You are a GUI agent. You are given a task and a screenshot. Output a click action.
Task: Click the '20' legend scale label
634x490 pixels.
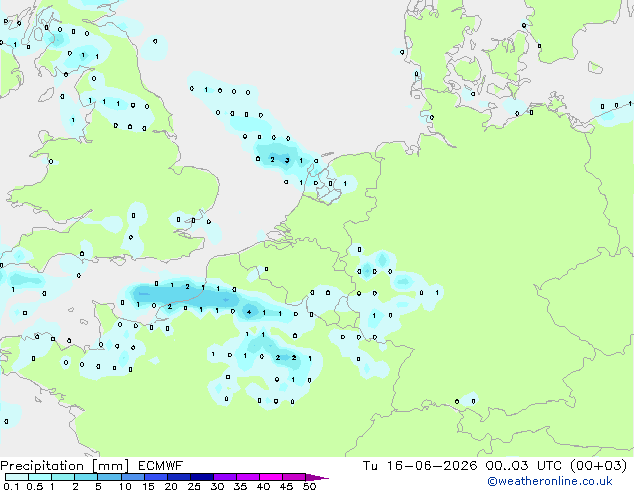pos(171,486)
